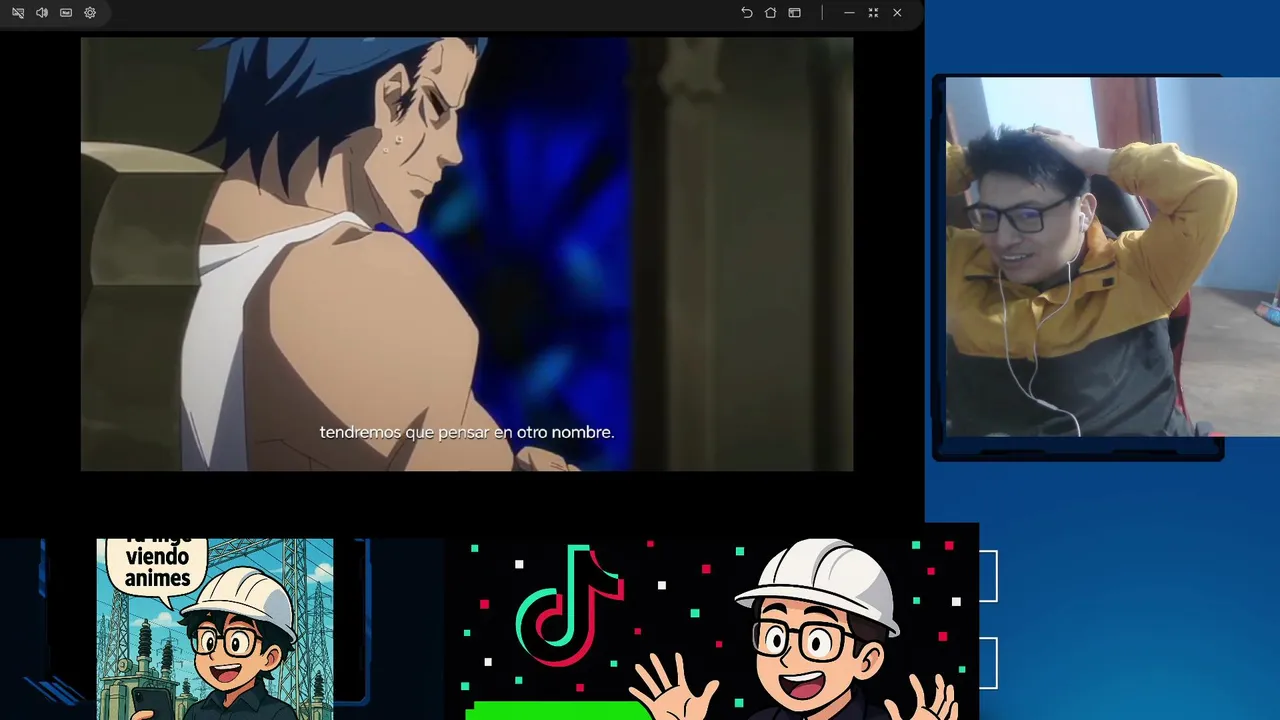The width and height of the screenshot is (1280, 720).
Task: Click the "viendo animes" cartoon engineer thumbnail
Action: [x=215, y=629]
